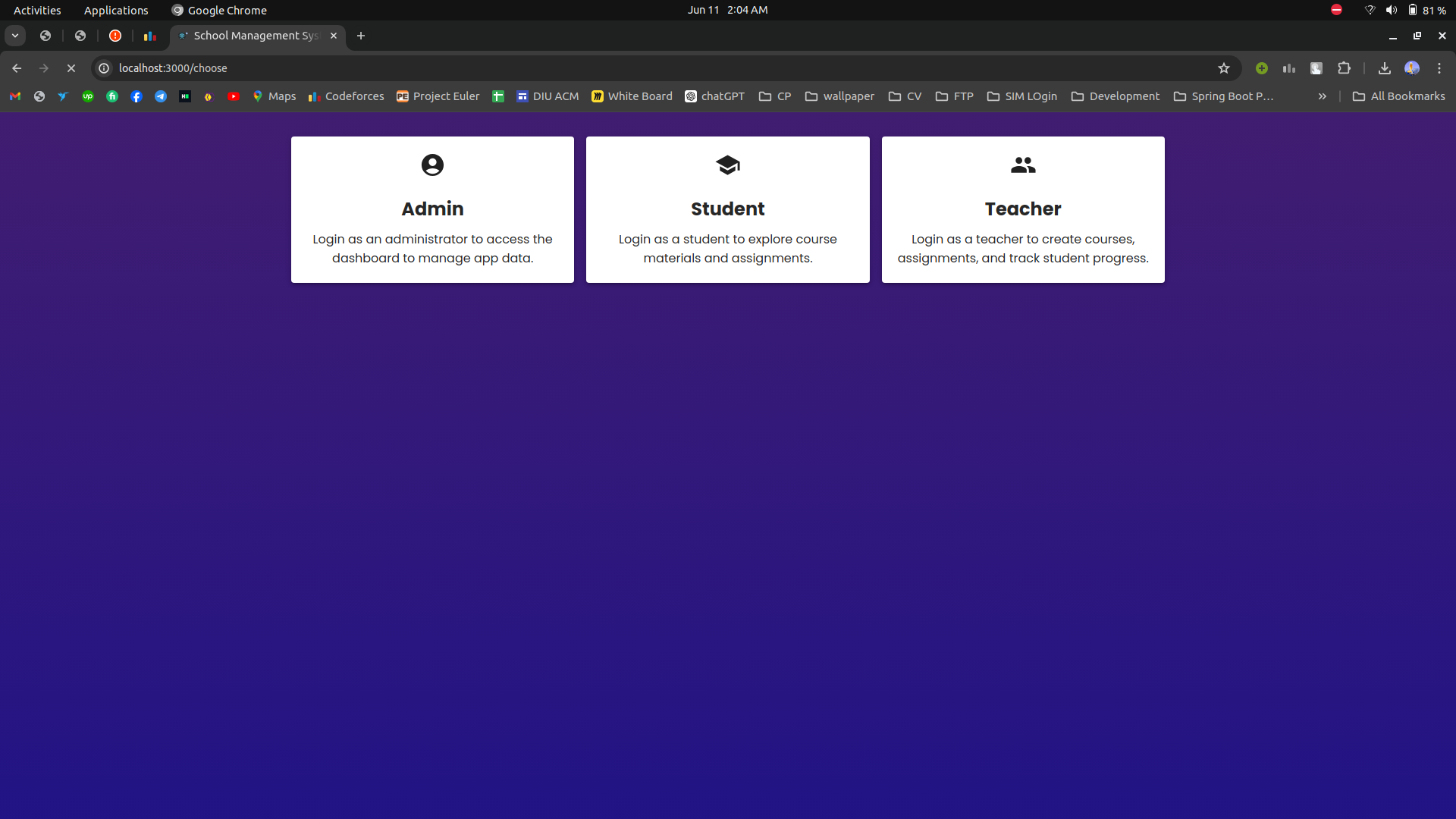
Task: Click the back navigation arrow
Action: pos(17,68)
